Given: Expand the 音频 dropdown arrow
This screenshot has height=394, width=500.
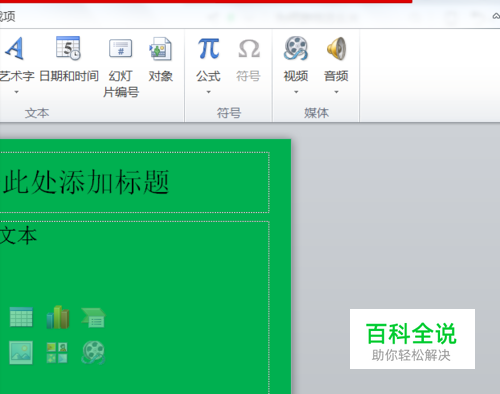Looking at the screenshot, I should coord(336,92).
